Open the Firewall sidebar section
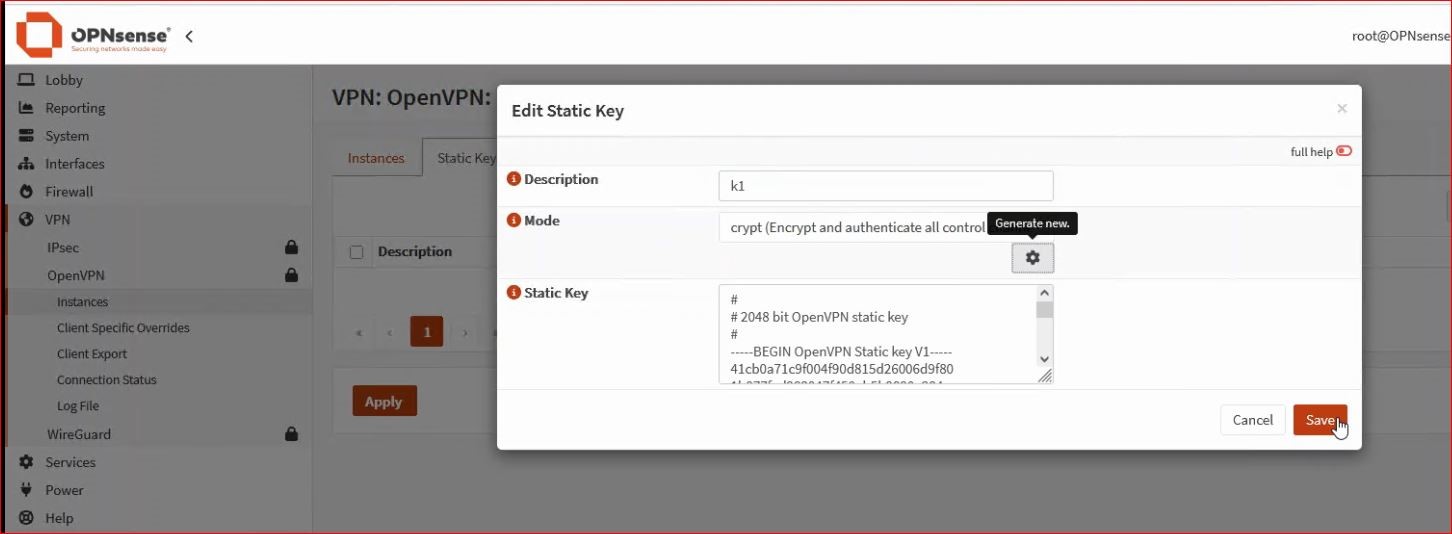This screenshot has height=534, width=1452. pos(69,191)
